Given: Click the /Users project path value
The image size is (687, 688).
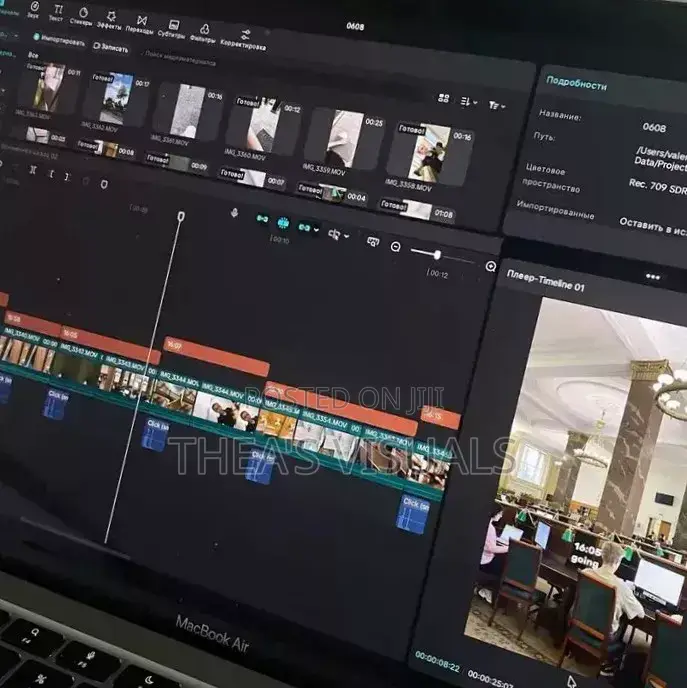Looking at the screenshot, I should pos(661,159).
